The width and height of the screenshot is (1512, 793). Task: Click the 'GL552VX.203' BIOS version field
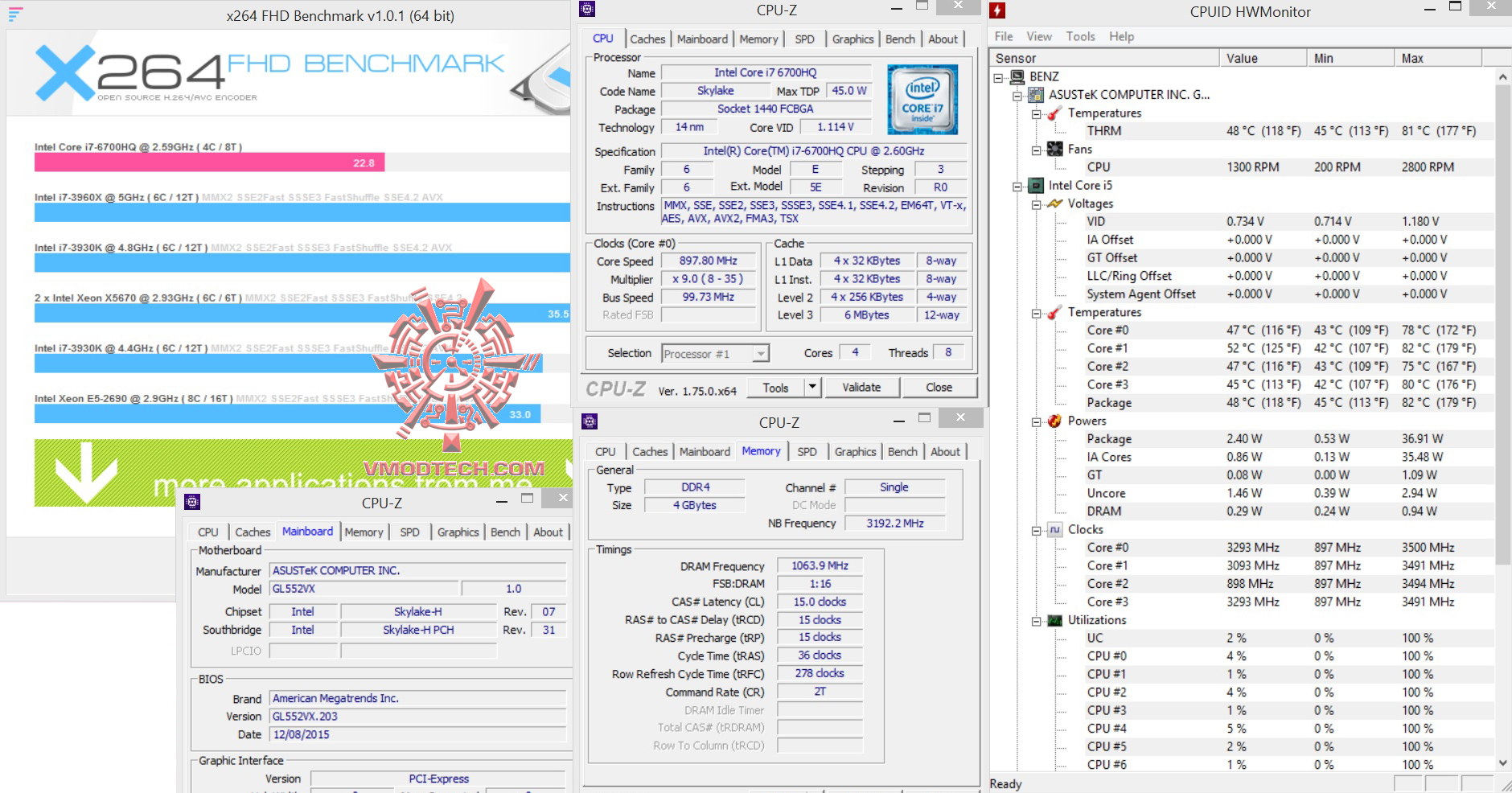(418, 717)
